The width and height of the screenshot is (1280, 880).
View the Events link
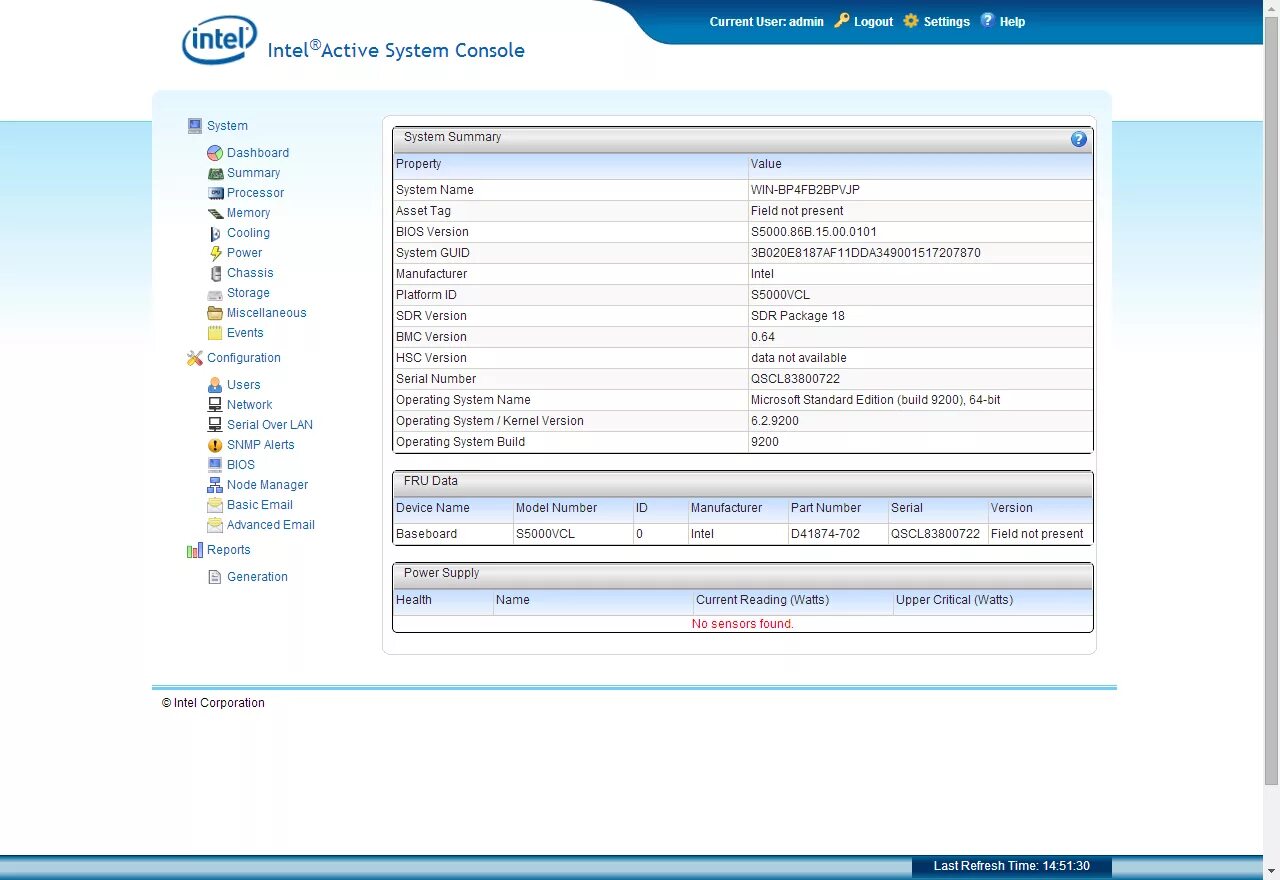(246, 333)
